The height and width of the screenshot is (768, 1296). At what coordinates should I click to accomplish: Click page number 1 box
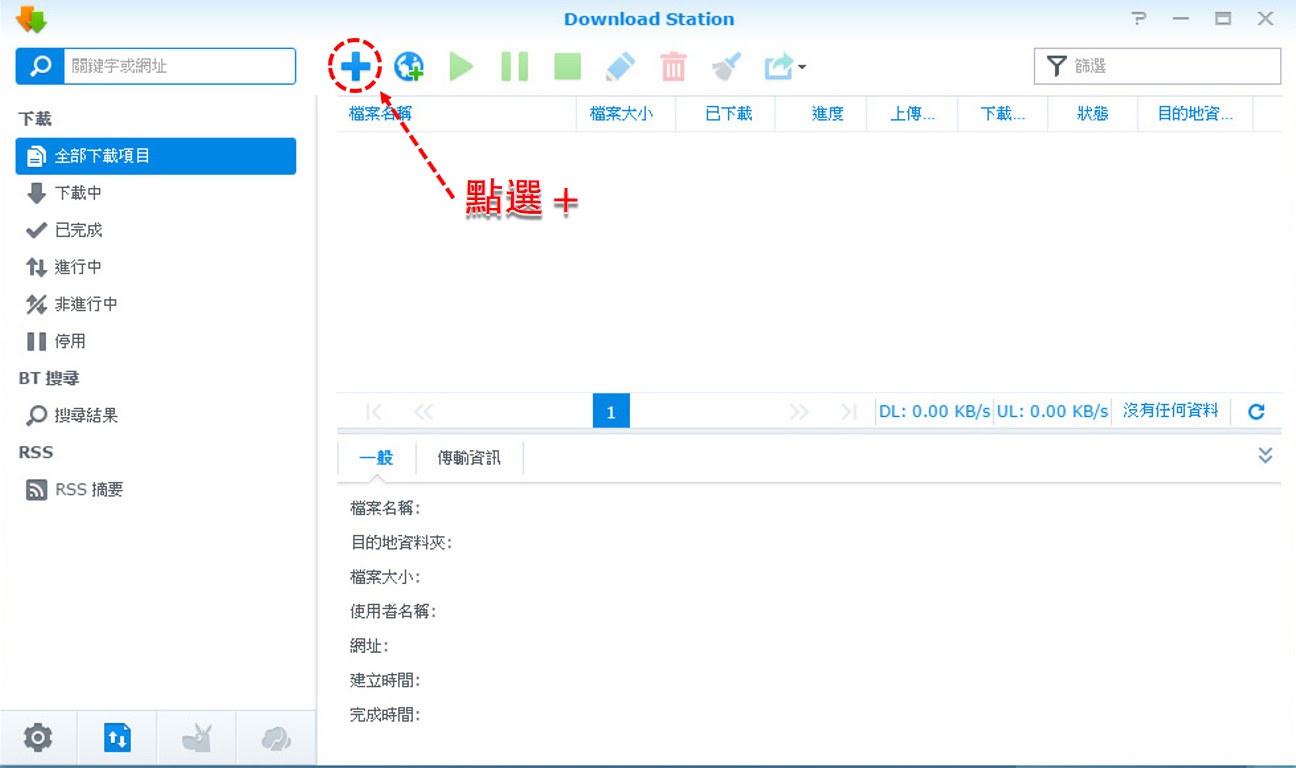click(x=611, y=412)
